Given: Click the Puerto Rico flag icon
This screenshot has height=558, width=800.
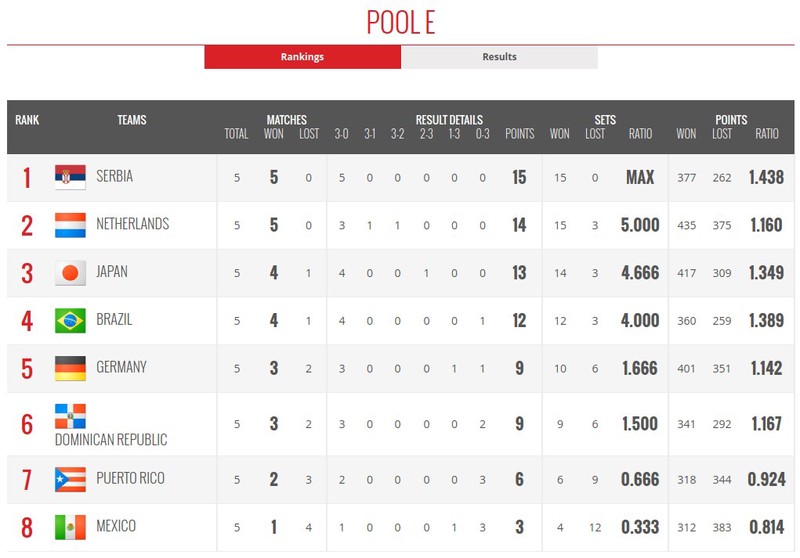Looking at the screenshot, I should (70, 479).
